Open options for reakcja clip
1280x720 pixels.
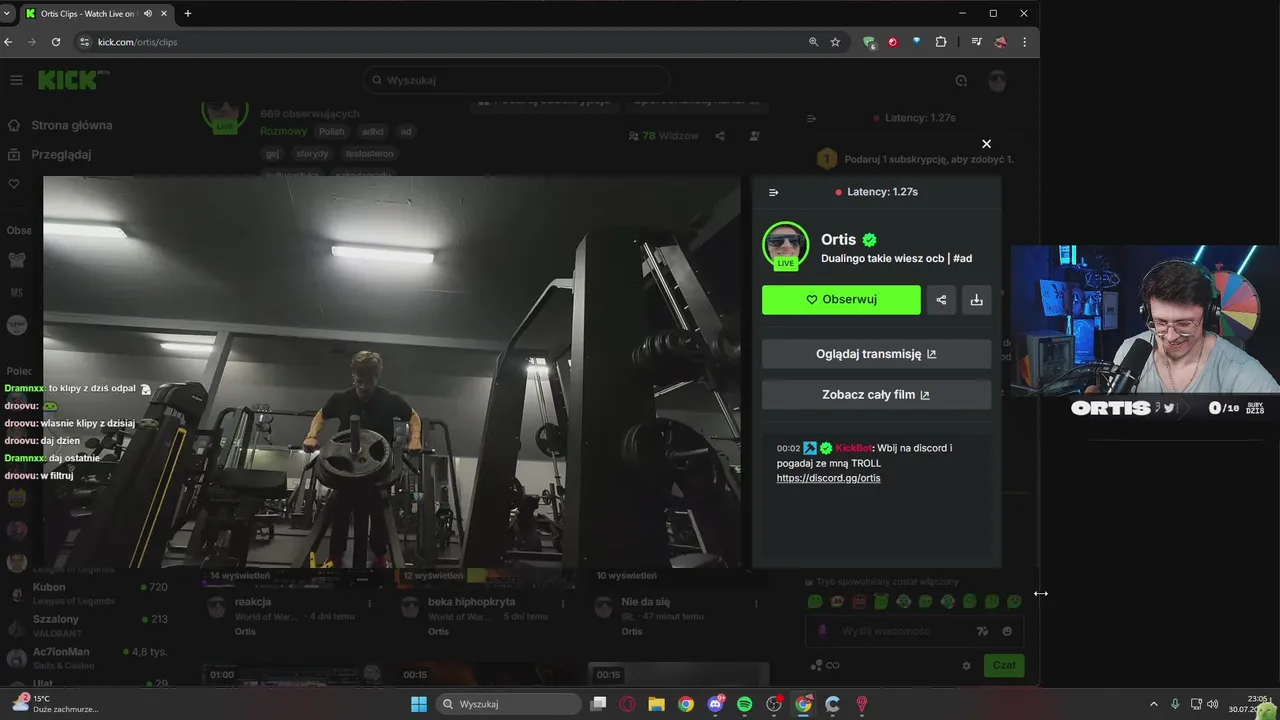(x=370, y=604)
